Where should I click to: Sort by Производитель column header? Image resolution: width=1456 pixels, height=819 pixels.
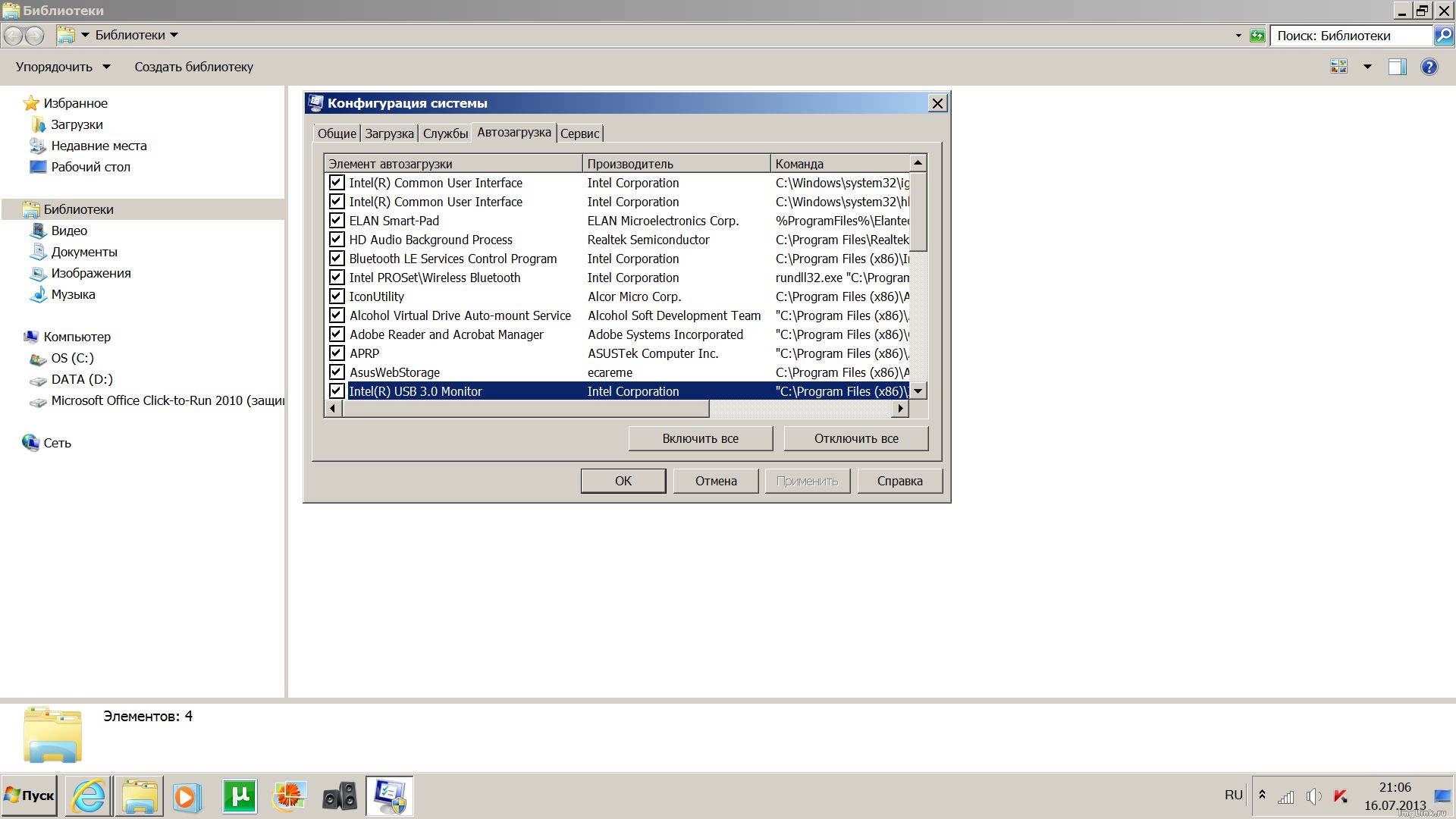[x=676, y=163]
